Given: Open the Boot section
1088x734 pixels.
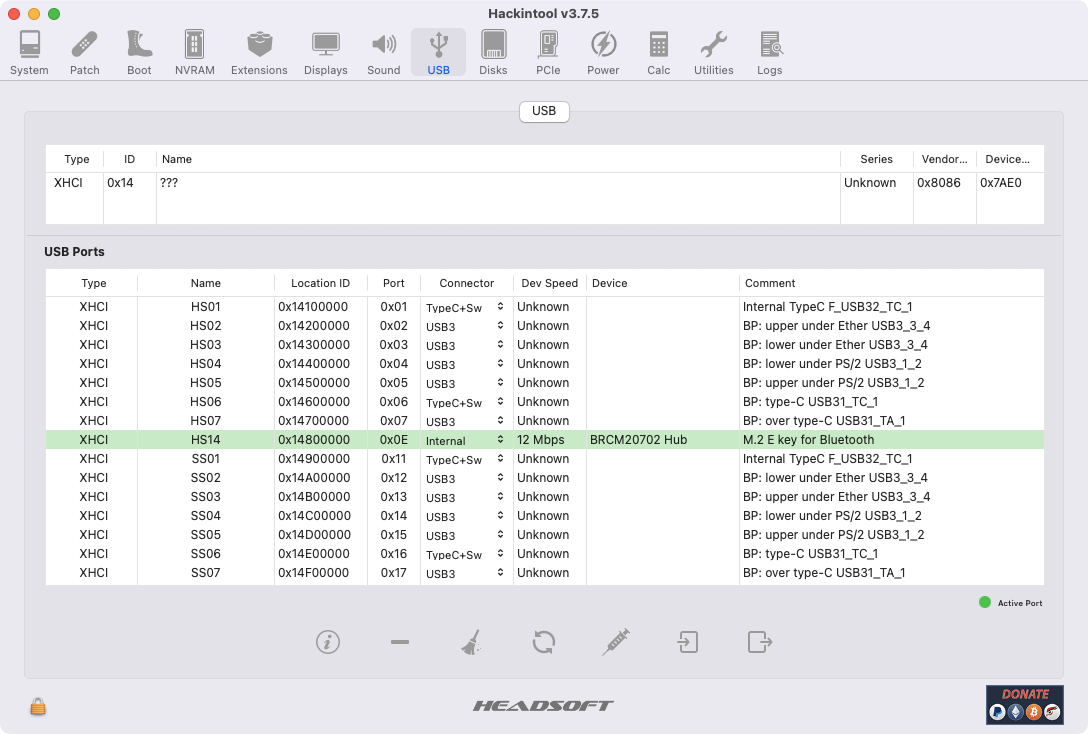Looking at the screenshot, I should [139, 53].
